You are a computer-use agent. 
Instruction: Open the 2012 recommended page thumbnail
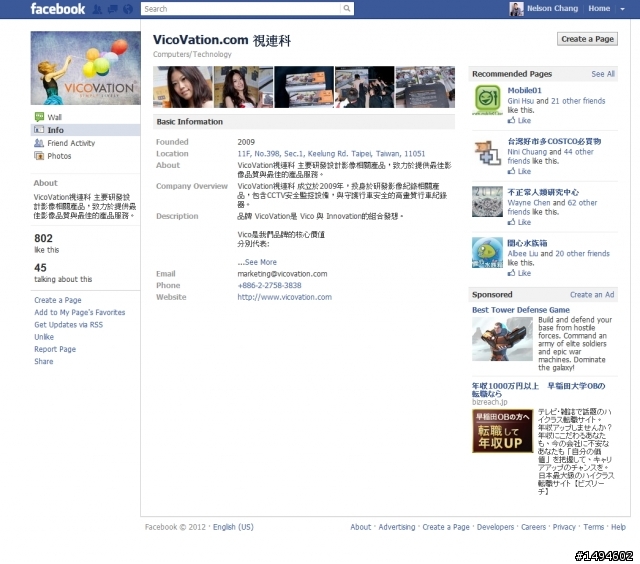(487, 202)
